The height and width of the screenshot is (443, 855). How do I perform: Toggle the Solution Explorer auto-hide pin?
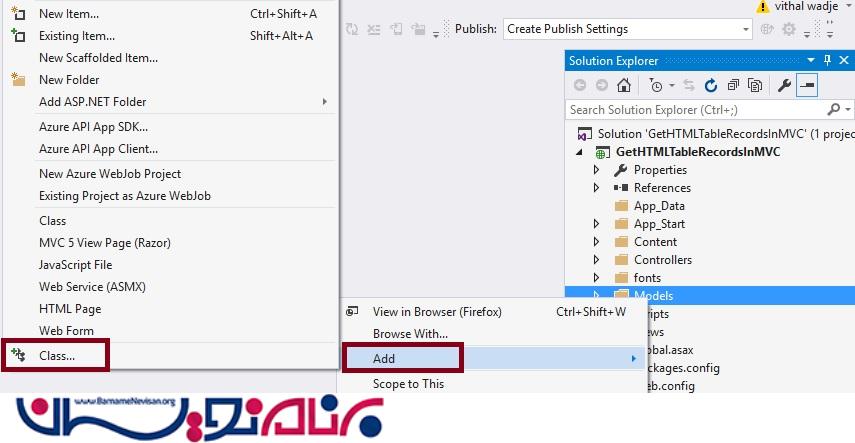(x=828, y=61)
